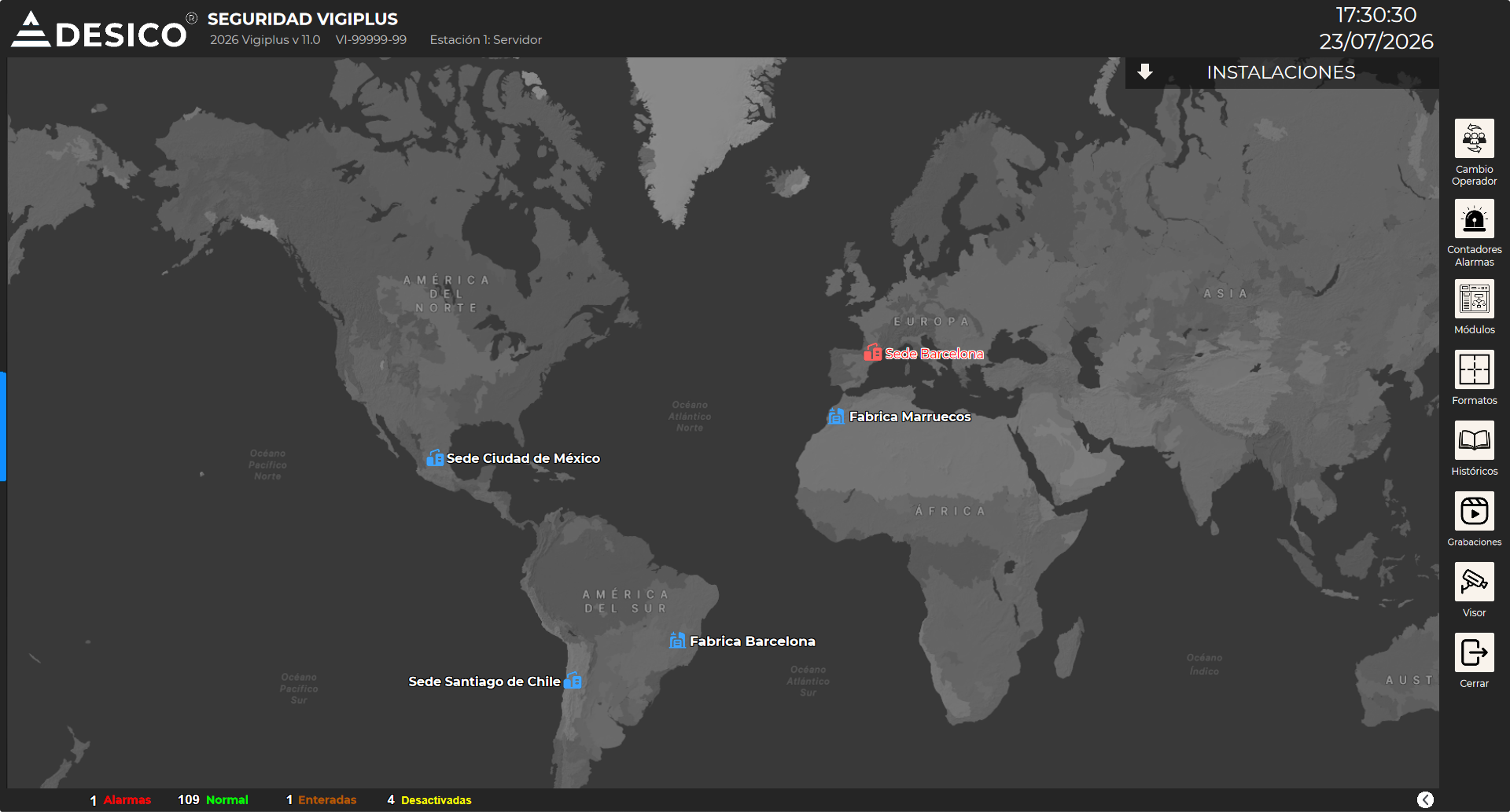This screenshot has height=812, width=1510.
Task: Filter by Enteradas counter
Action: 321,799
